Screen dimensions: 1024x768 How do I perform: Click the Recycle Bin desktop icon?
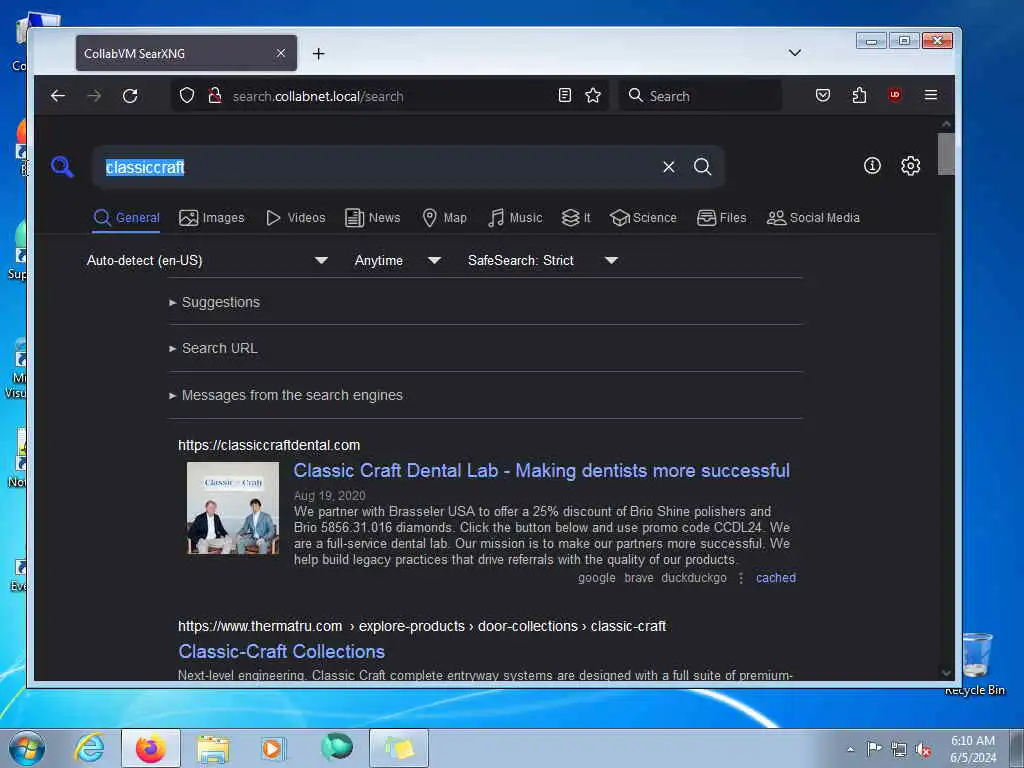[x=976, y=662]
